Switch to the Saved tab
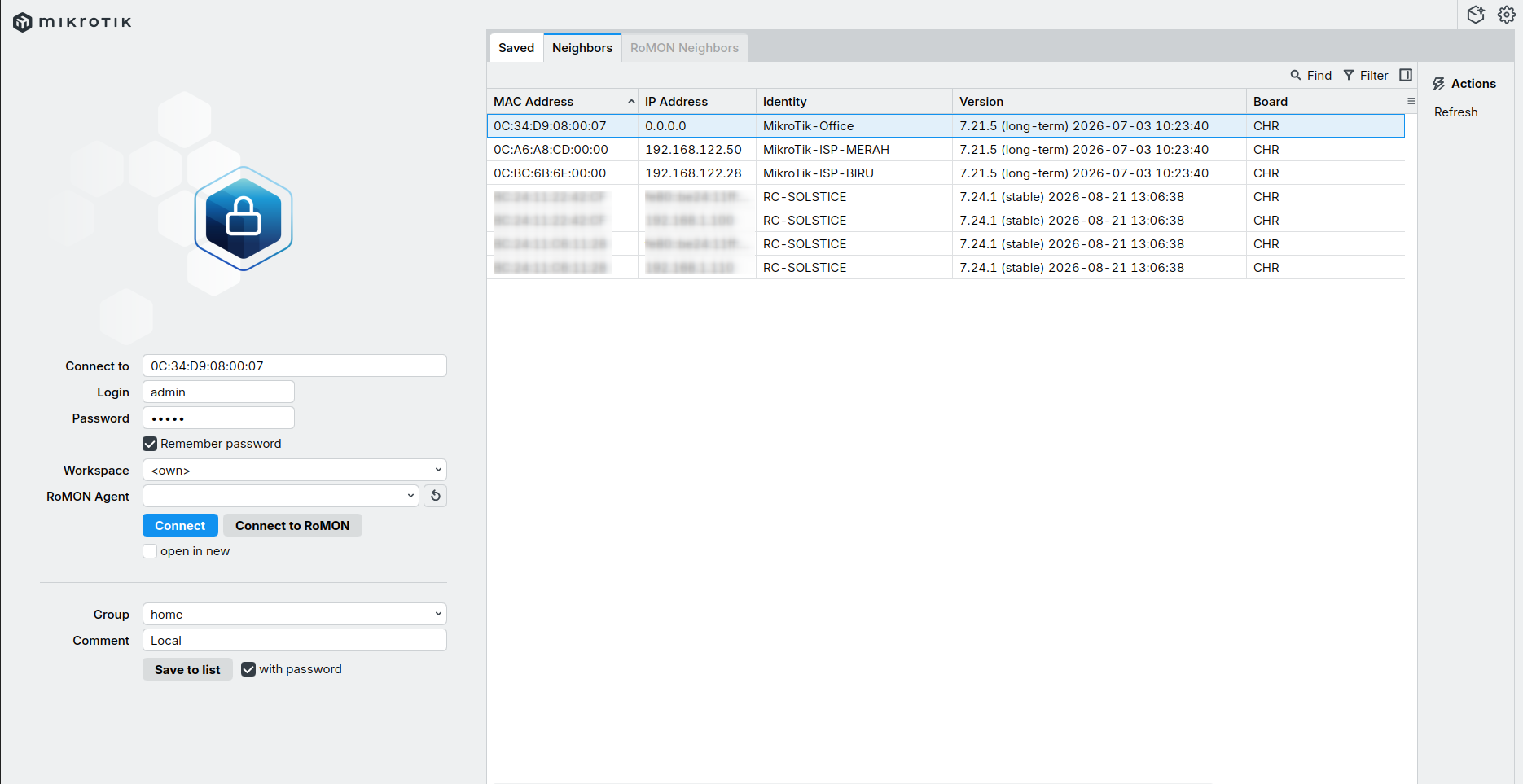This screenshot has width=1523, height=784. click(x=516, y=48)
